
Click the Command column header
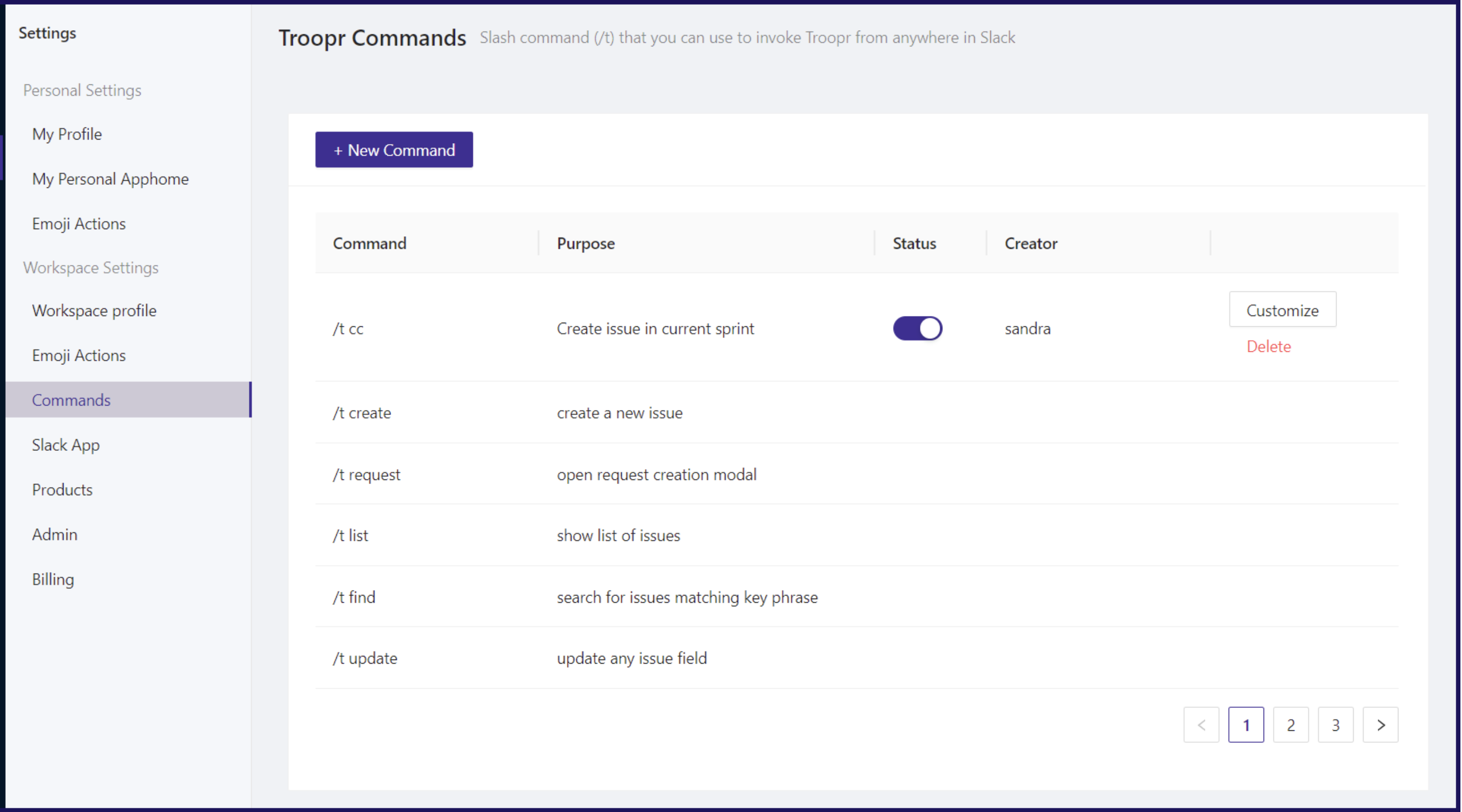[x=370, y=244]
